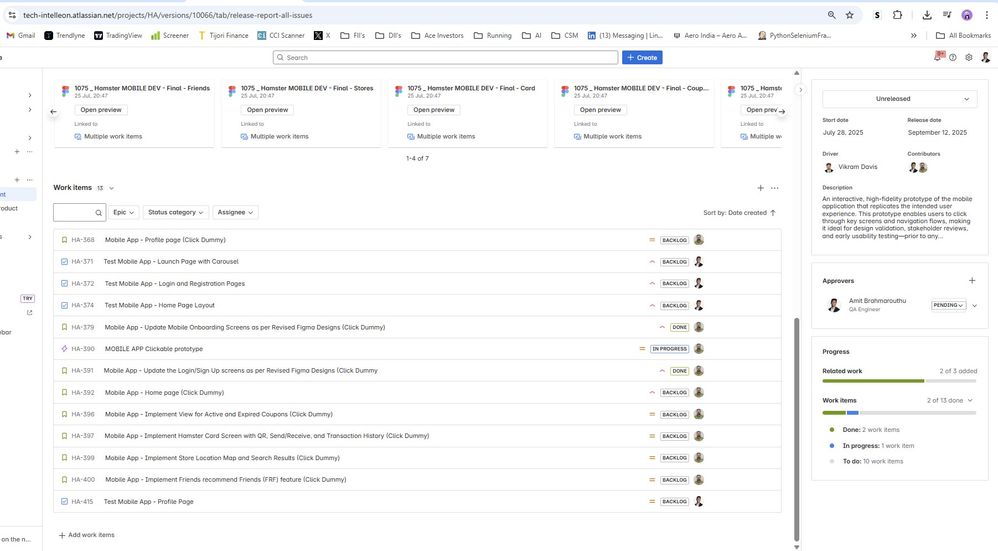Open Work items more actions ellipsis

[x=775, y=188]
